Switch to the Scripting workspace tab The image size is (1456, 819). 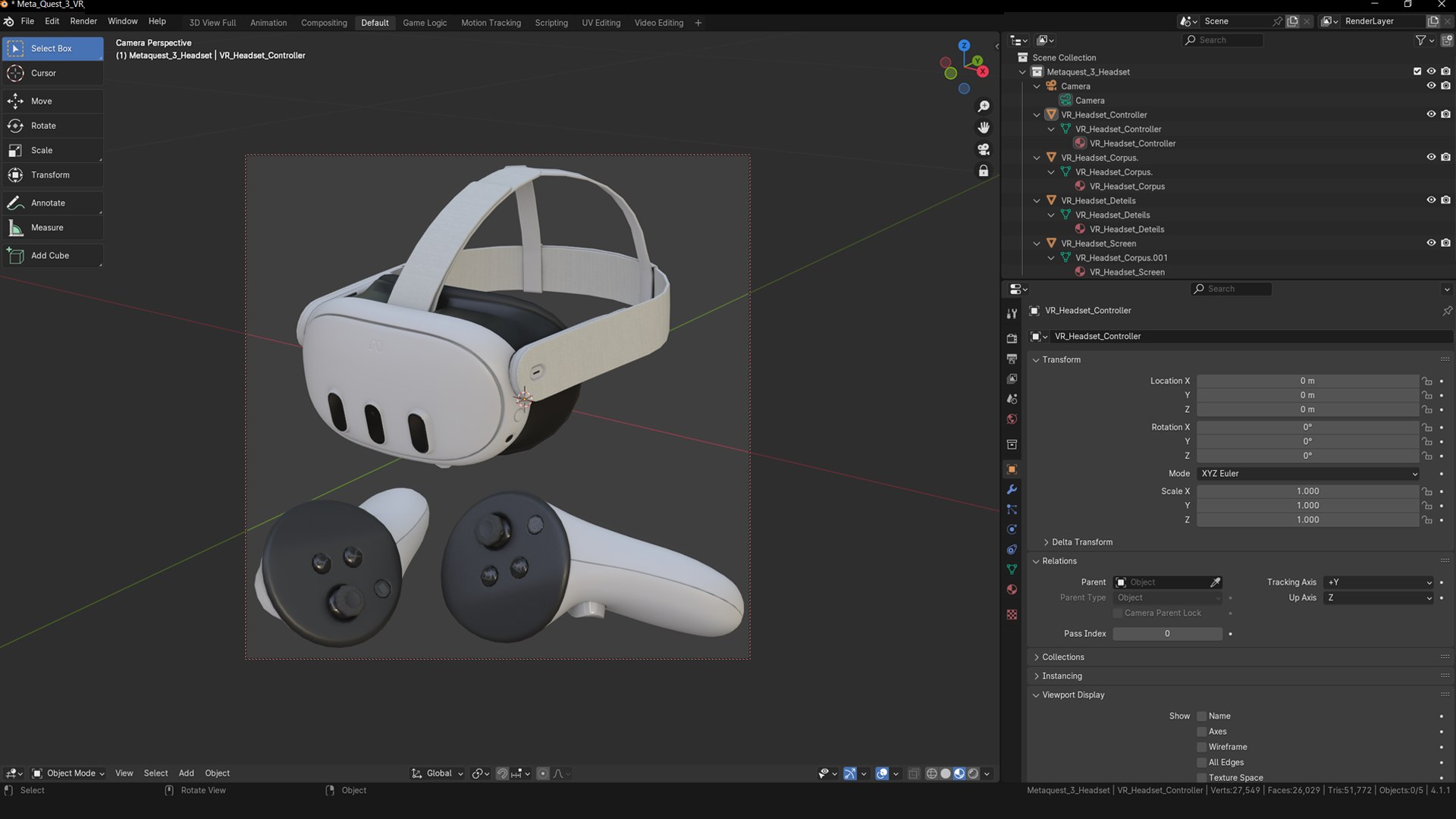click(x=551, y=23)
